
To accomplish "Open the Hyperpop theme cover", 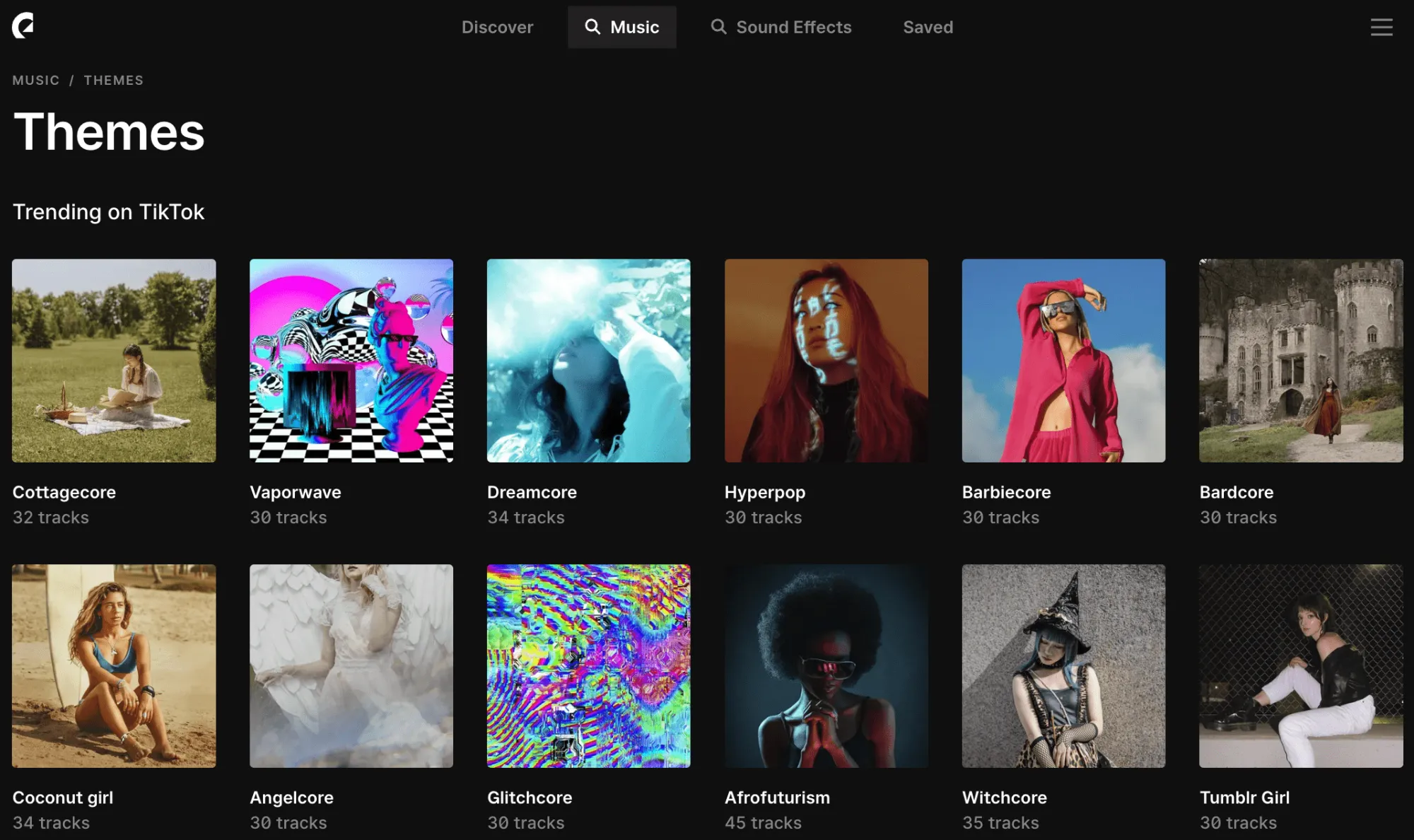I will click(826, 360).
